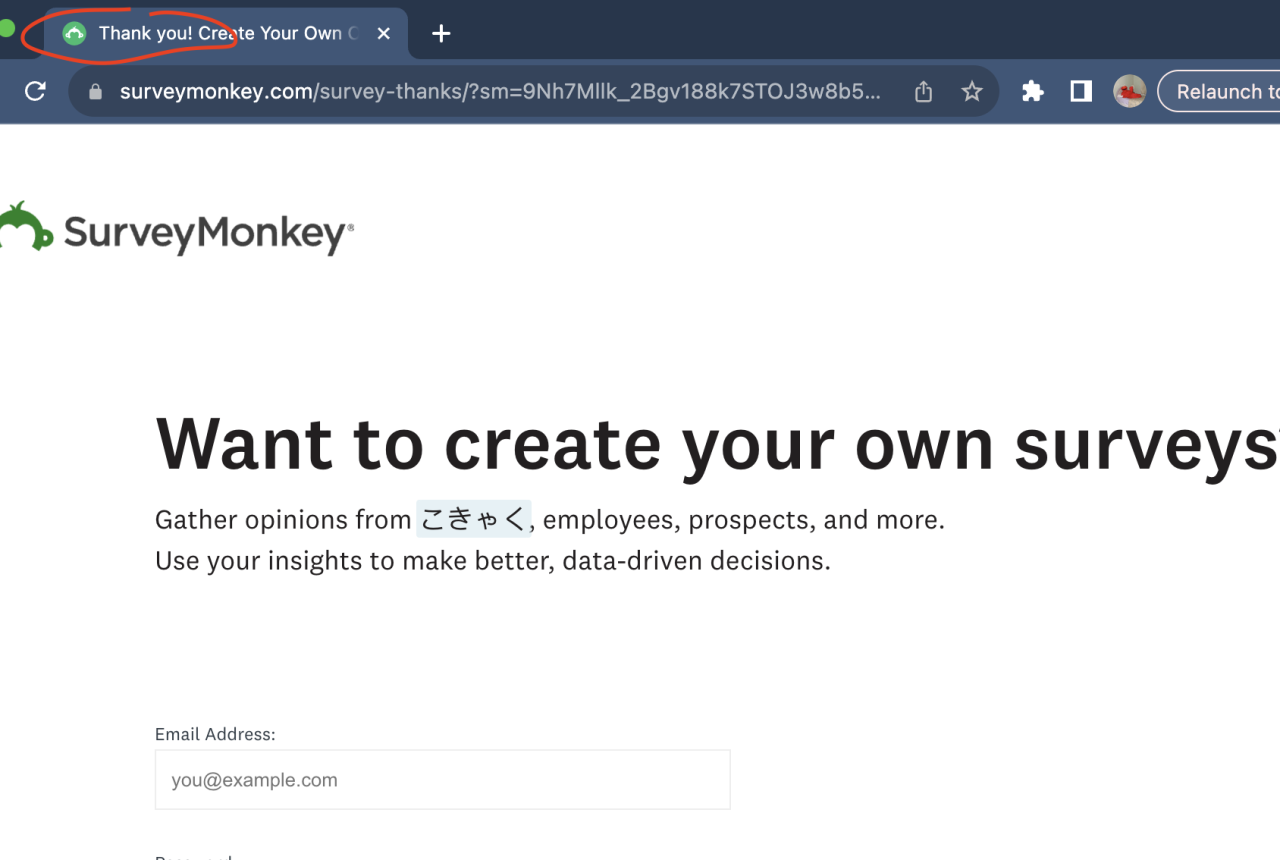Click the Relaunch to update button
Image resolution: width=1280 pixels, height=860 pixels.
[1219, 92]
